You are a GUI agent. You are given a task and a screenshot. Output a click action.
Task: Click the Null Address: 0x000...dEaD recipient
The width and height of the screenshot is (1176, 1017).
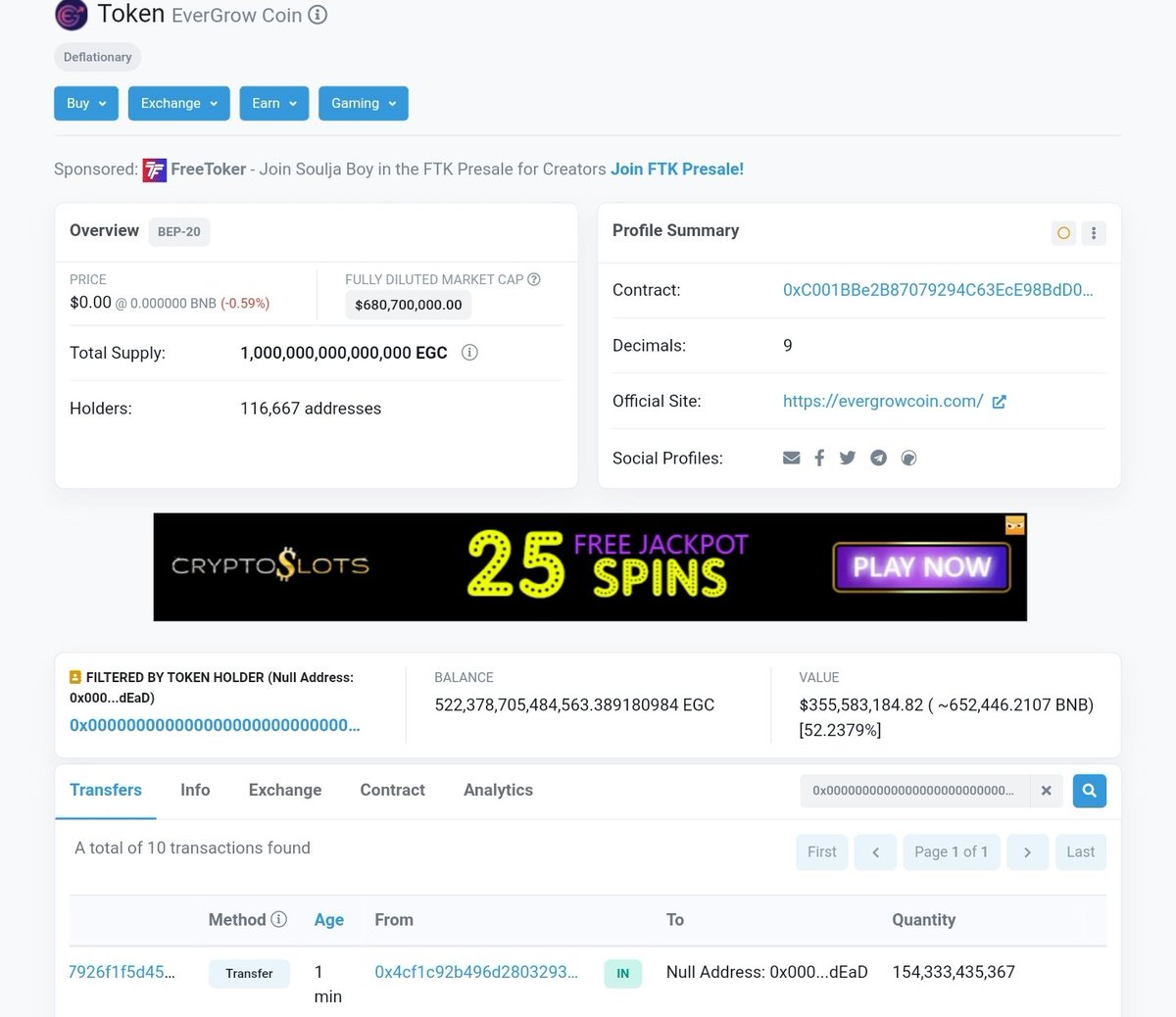(x=767, y=972)
